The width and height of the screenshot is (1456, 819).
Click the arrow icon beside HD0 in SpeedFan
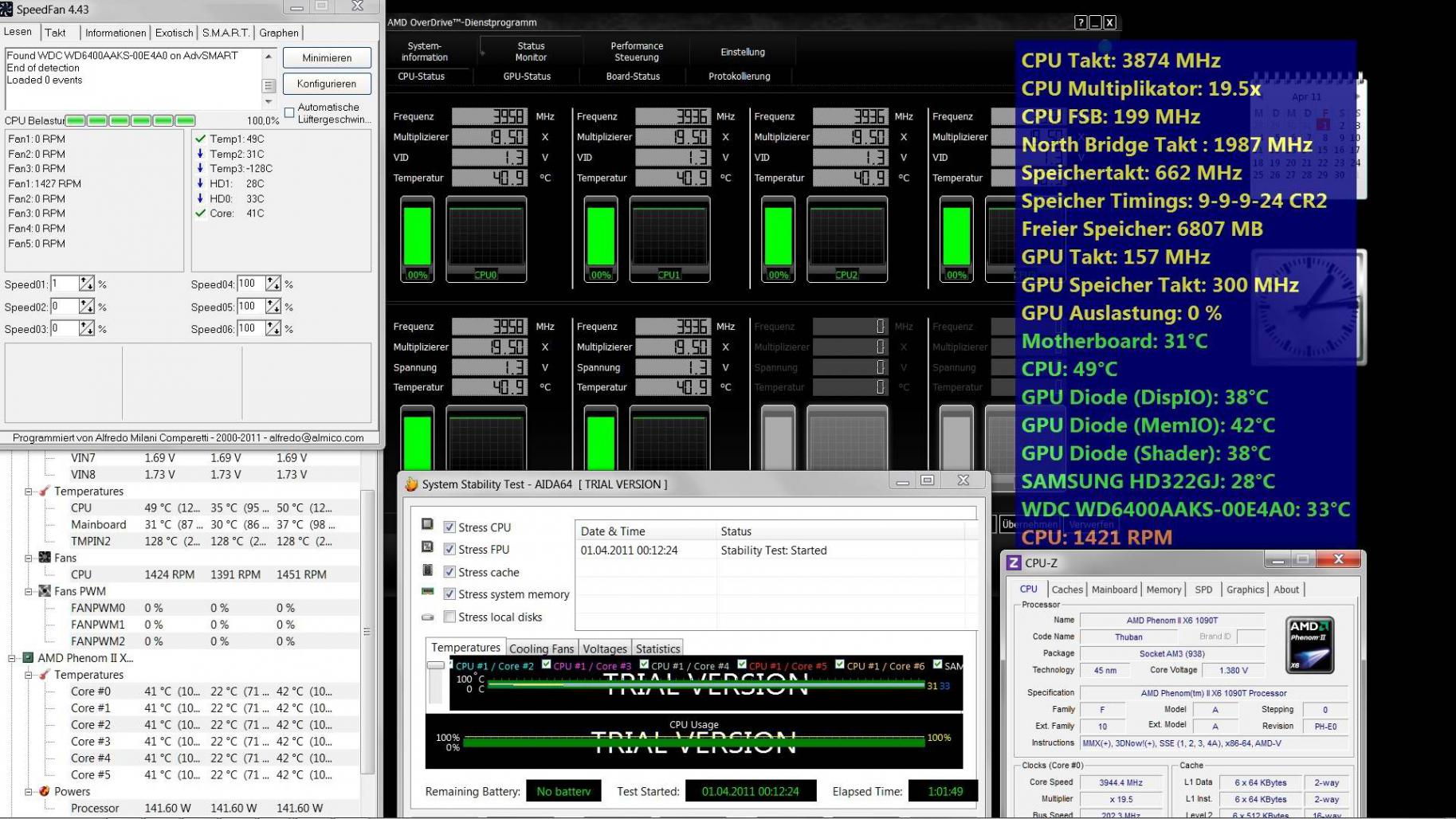click(200, 198)
